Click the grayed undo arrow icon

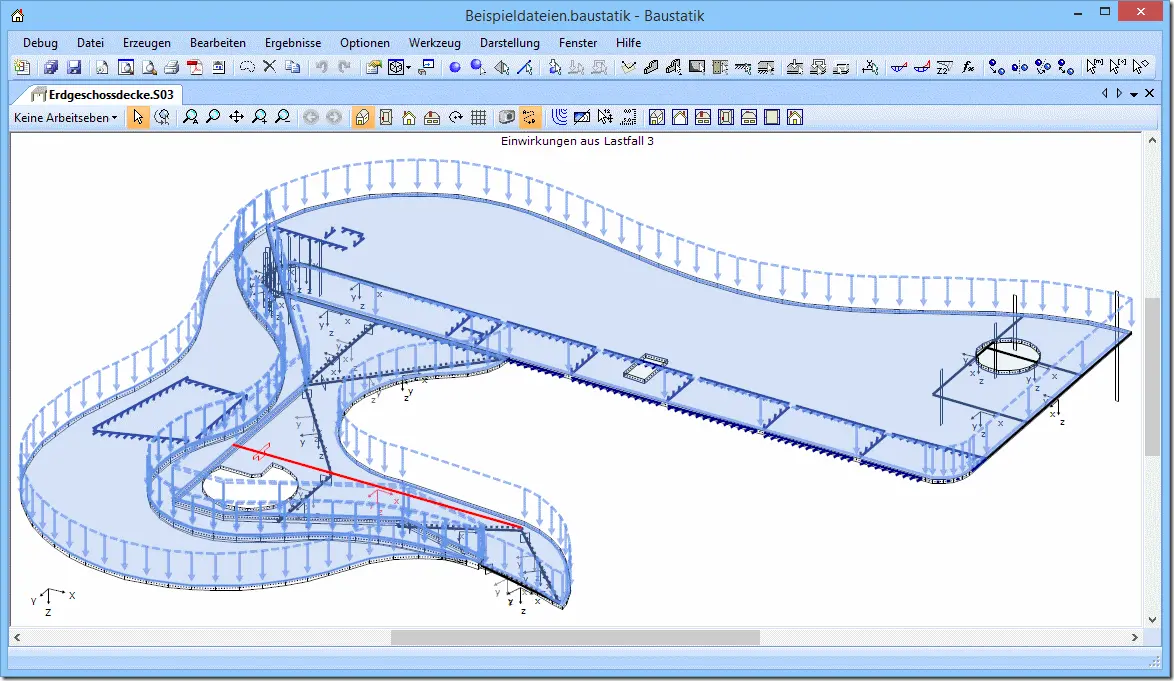[x=321, y=67]
